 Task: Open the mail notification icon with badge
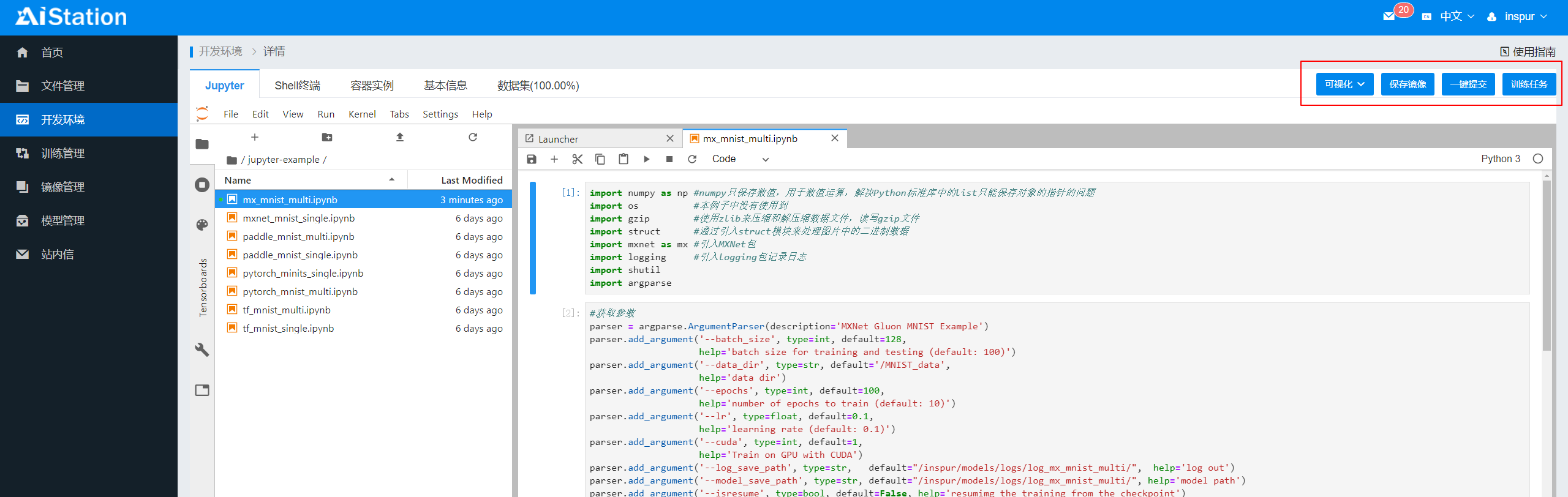point(1389,17)
